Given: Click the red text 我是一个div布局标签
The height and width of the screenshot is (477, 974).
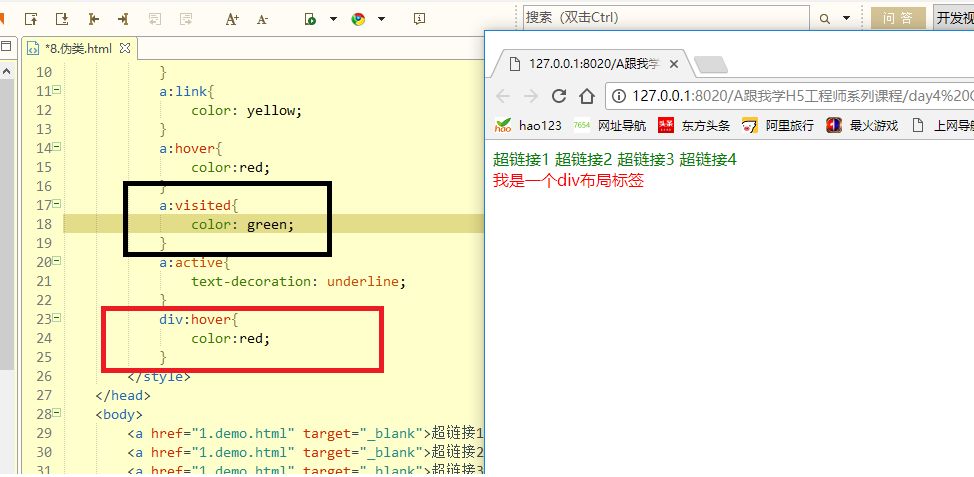Looking at the screenshot, I should pyautogui.click(x=568, y=181).
